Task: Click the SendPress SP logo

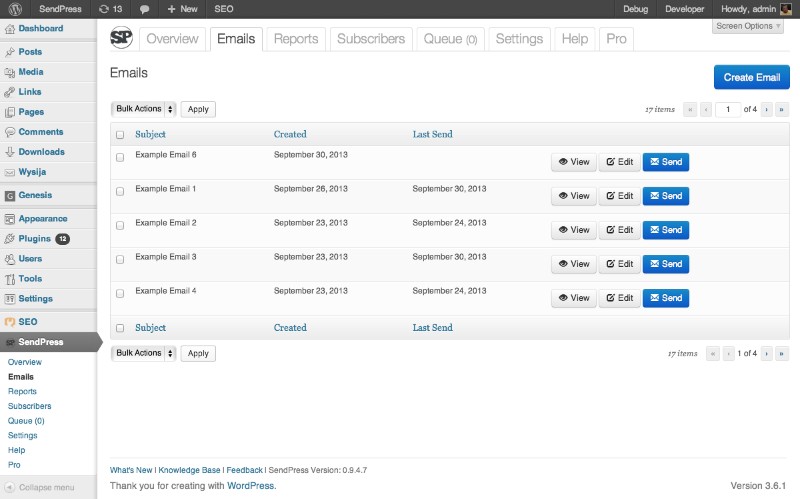Action: point(121,39)
